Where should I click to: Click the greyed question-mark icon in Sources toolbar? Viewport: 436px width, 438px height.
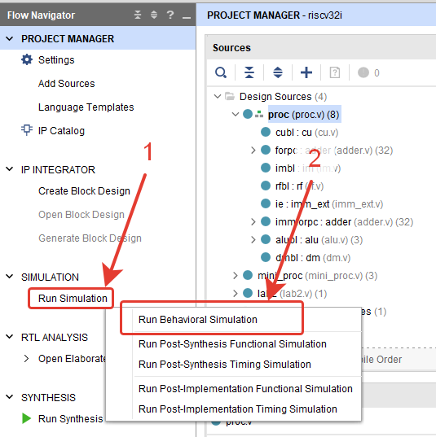point(335,72)
